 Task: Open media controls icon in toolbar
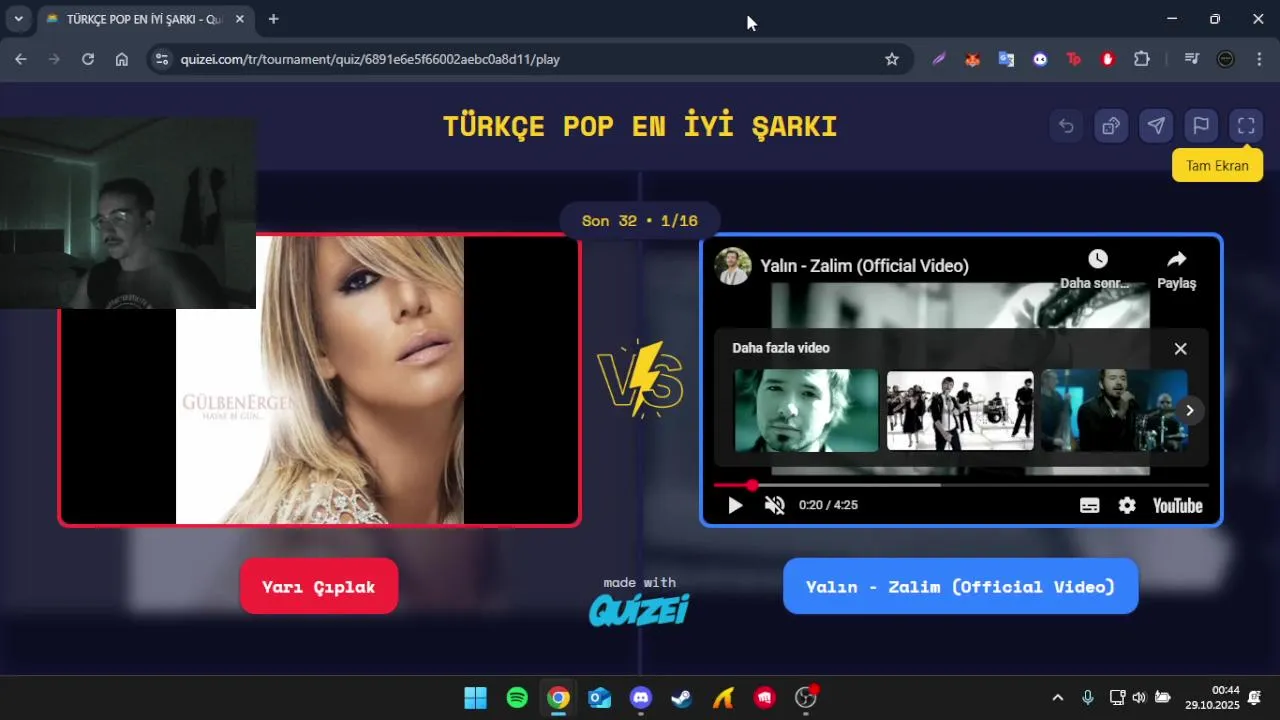pyautogui.click(x=1191, y=59)
